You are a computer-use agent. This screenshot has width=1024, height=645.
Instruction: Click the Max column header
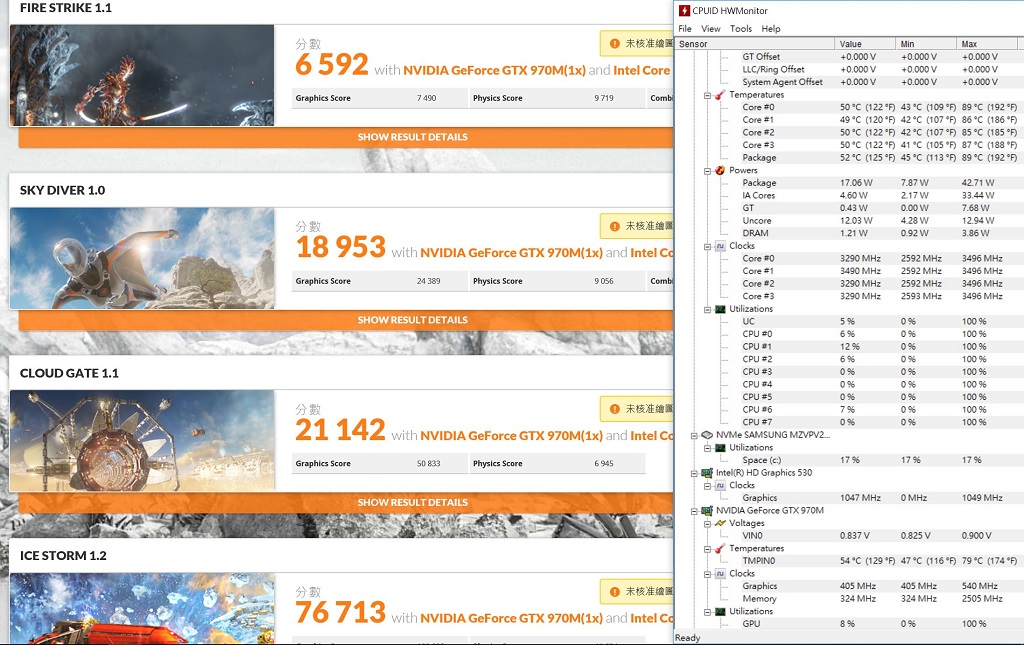tap(987, 44)
